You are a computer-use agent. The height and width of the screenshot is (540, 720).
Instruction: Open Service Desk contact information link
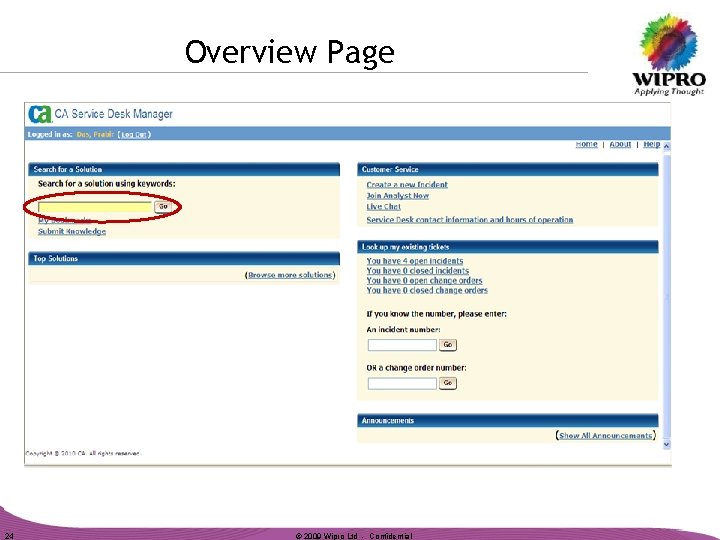[470, 219]
